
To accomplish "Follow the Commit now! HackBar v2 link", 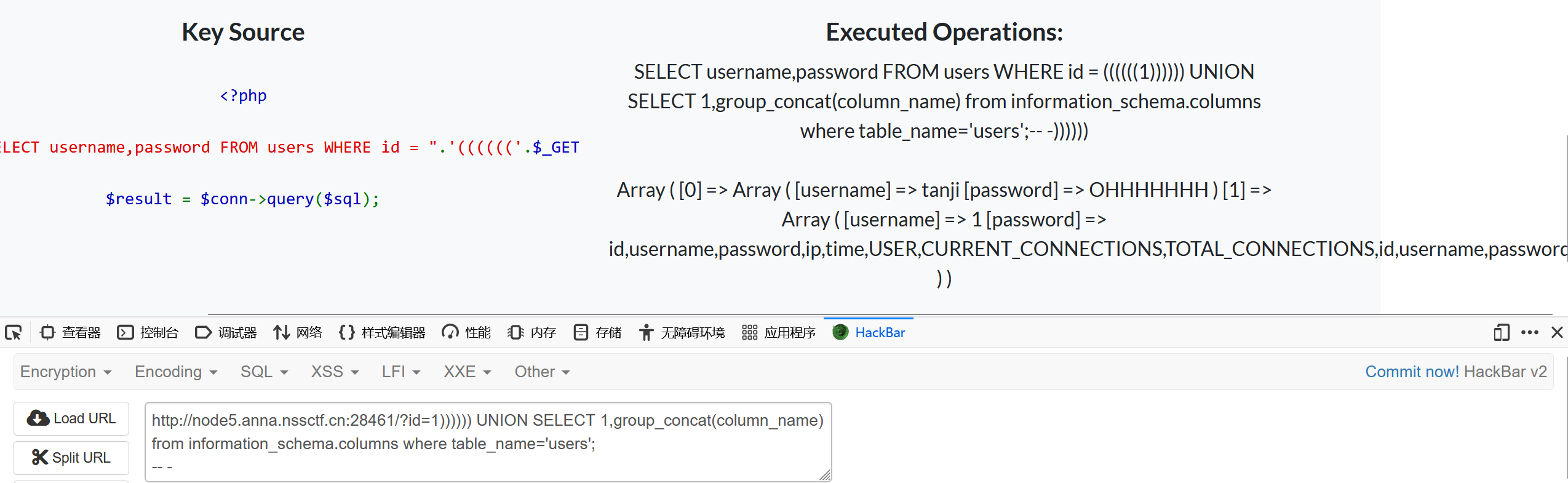I will pos(1455,372).
